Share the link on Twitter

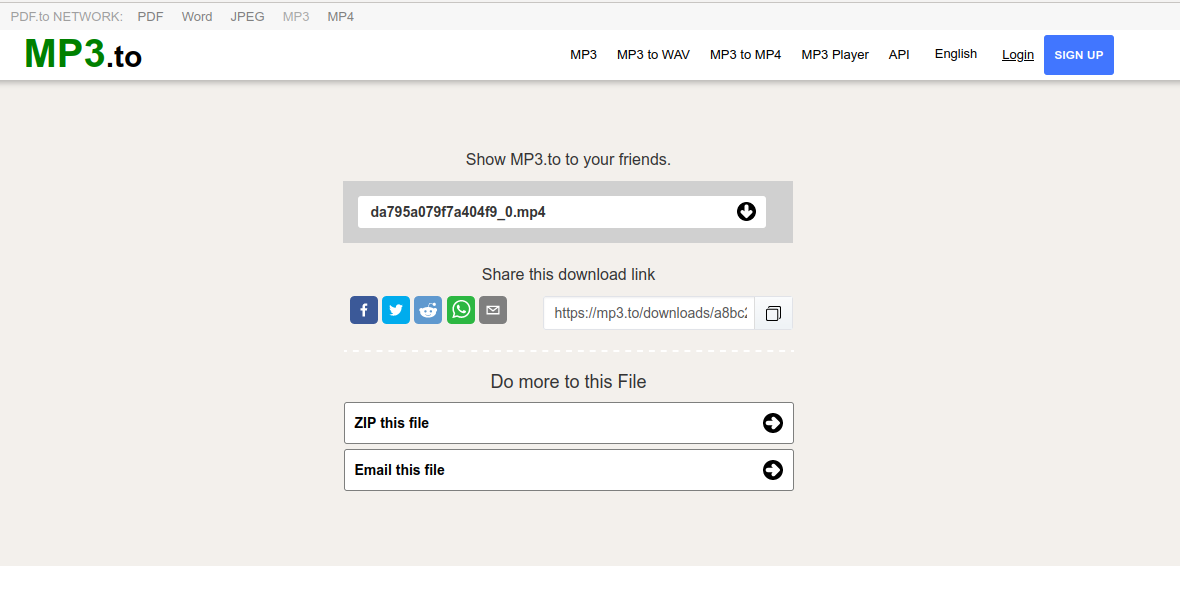click(396, 310)
